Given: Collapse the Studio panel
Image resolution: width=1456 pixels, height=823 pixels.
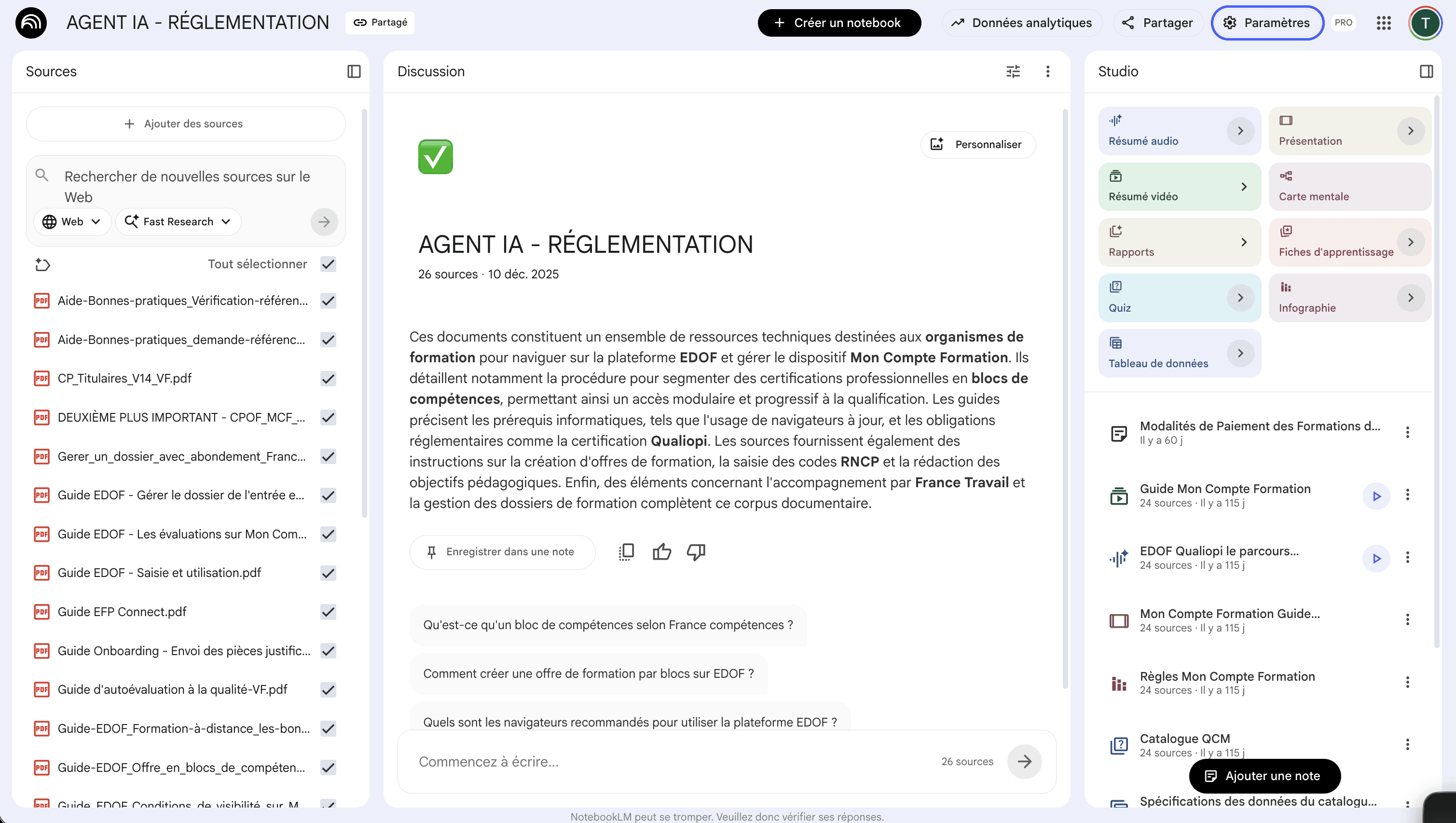Looking at the screenshot, I should (x=1427, y=71).
